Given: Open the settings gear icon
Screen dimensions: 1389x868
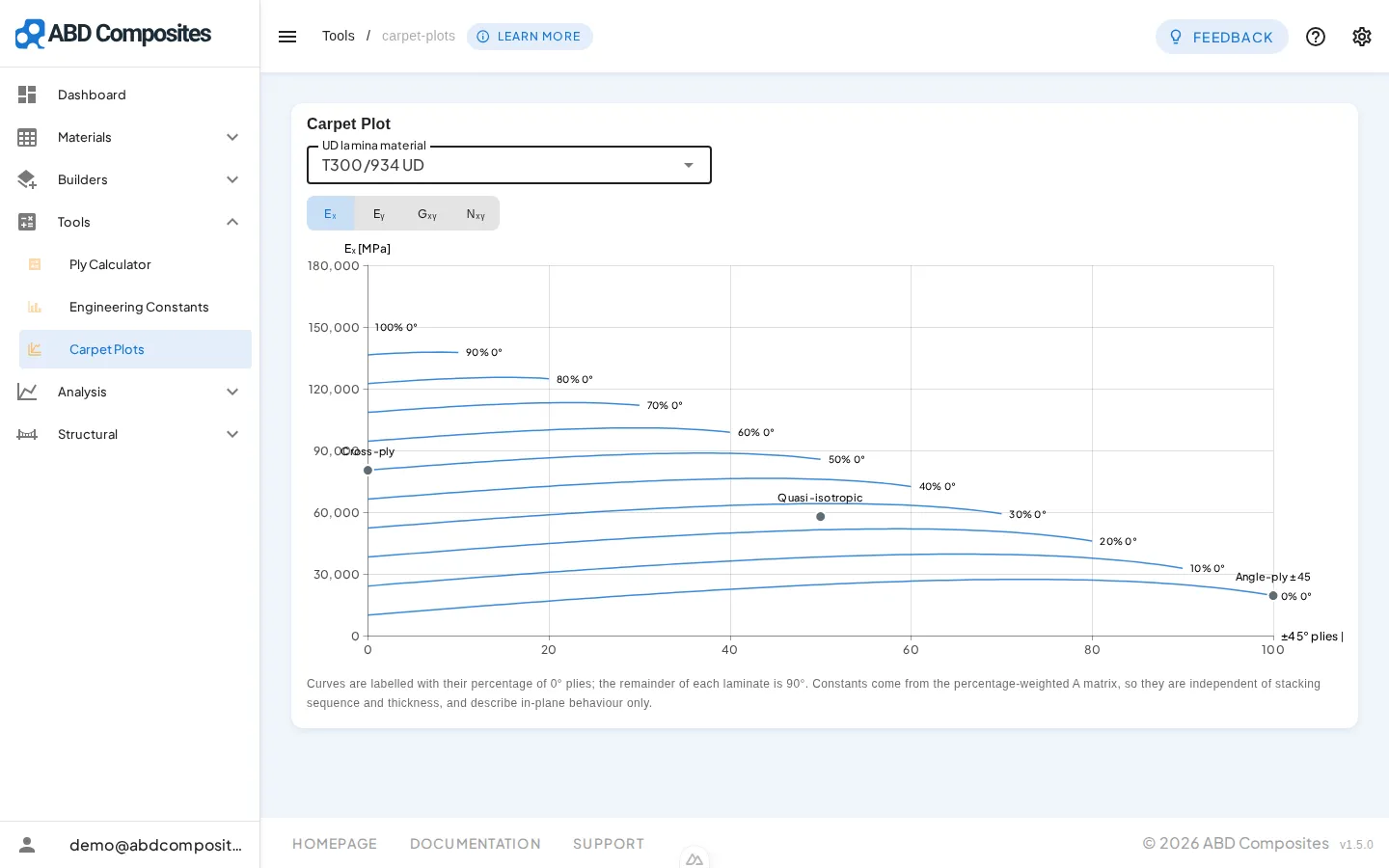Looking at the screenshot, I should pos(1362,37).
